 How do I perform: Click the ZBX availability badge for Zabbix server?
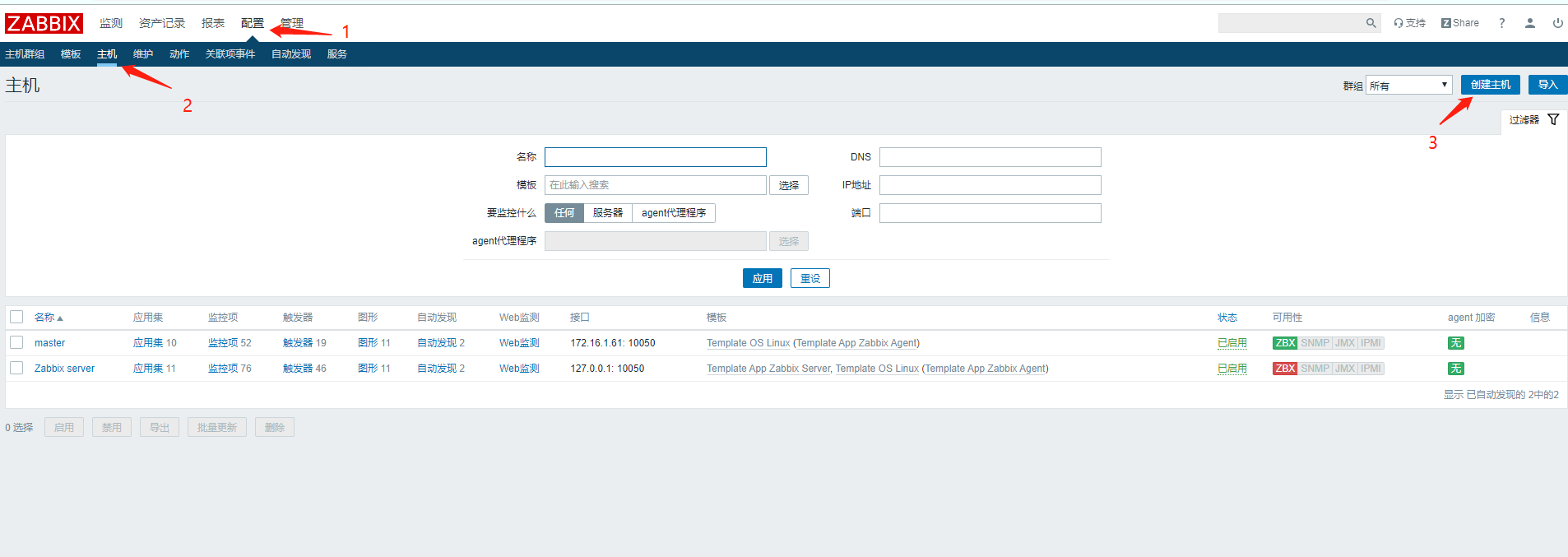(x=1285, y=369)
